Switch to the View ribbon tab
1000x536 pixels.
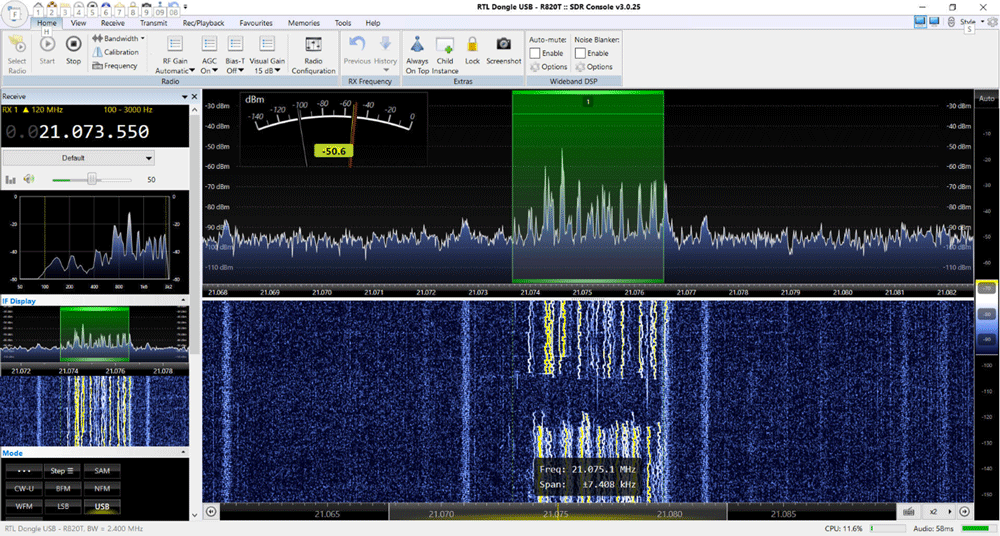[78, 23]
